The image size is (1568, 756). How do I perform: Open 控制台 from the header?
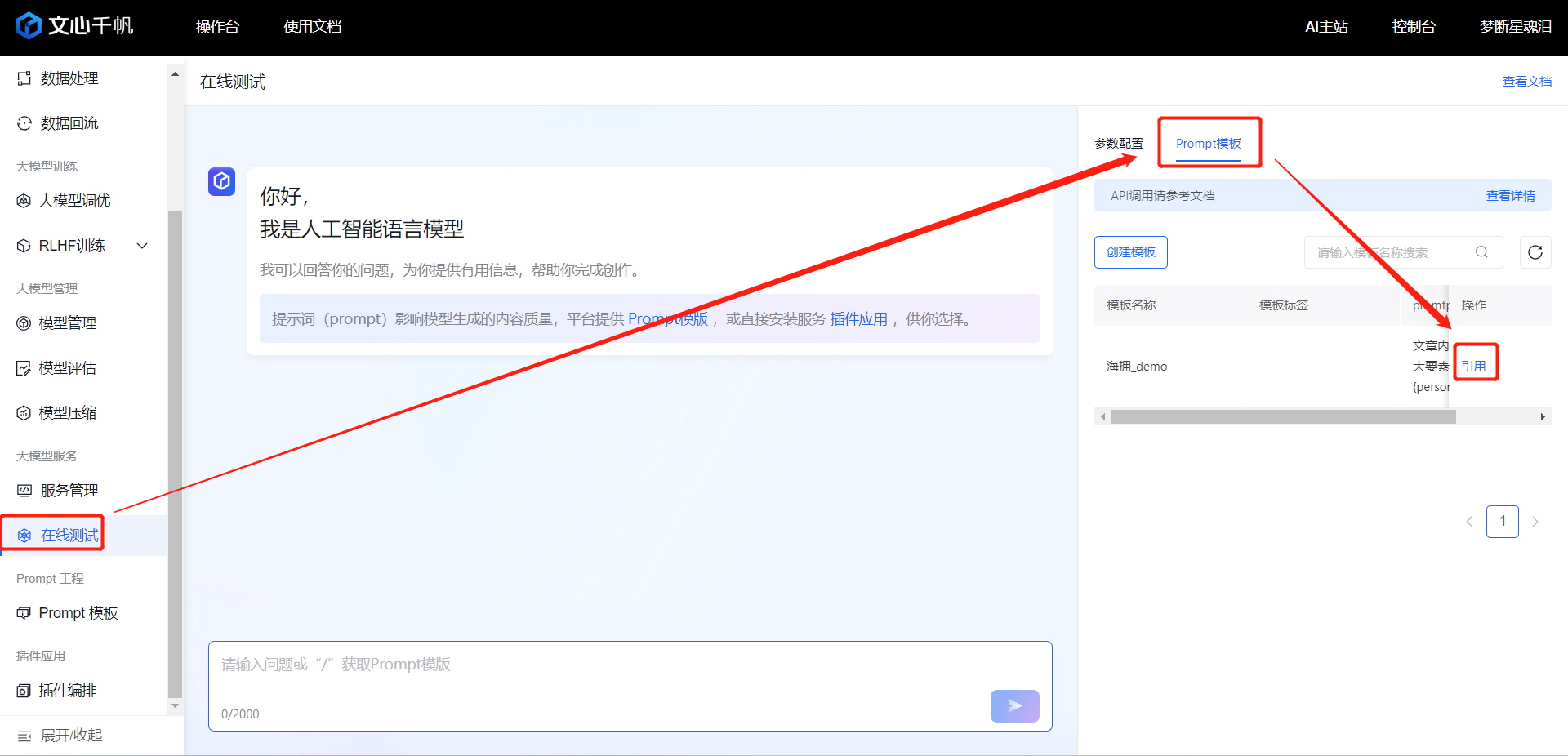(x=1414, y=27)
